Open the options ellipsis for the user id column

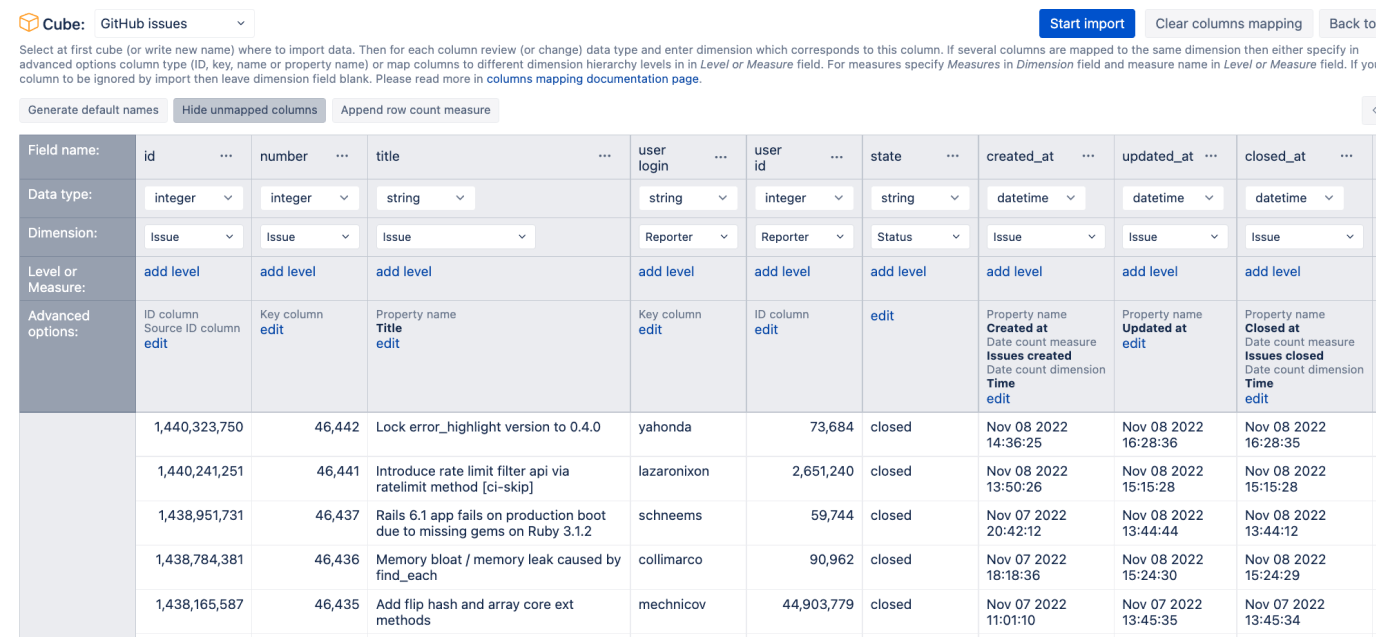[837, 157]
